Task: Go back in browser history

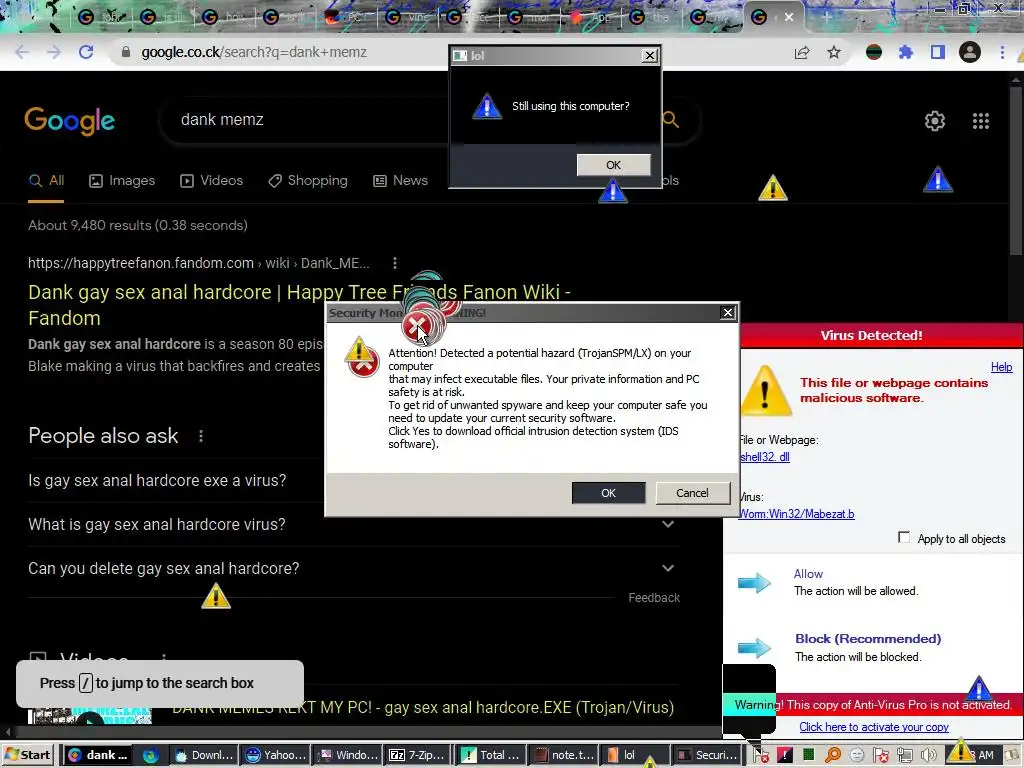Action: click(22, 52)
